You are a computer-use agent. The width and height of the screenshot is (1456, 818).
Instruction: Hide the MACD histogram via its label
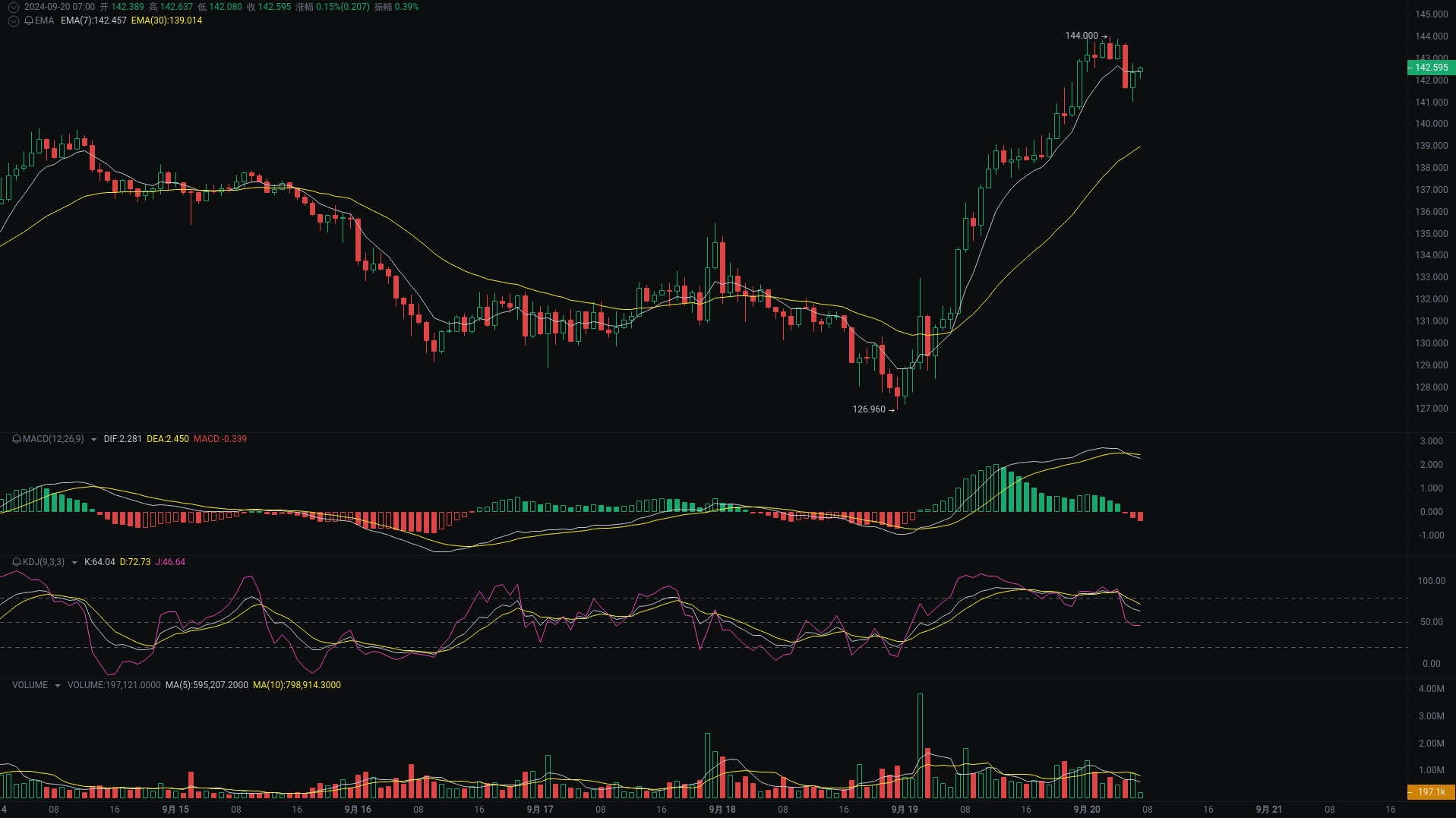point(52,438)
